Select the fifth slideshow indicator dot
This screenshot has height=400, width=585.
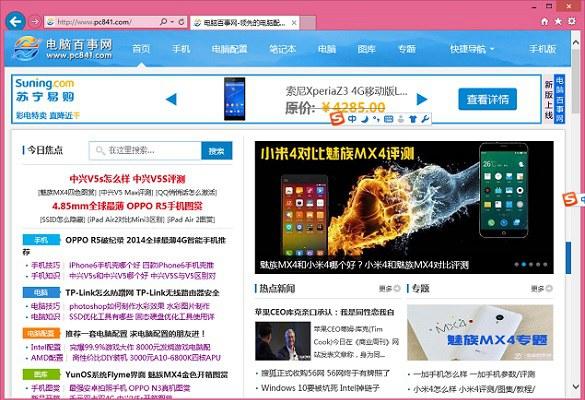click(545, 265)
